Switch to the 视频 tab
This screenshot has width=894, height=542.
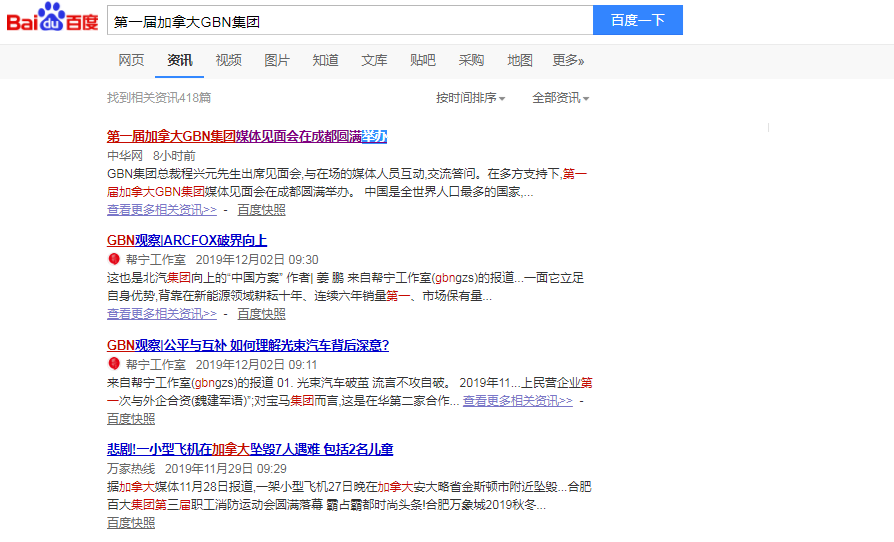tap(229, 61)
